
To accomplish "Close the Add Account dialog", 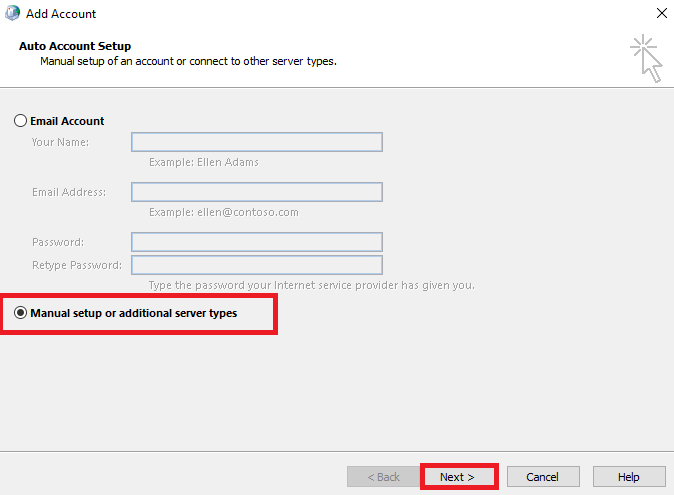I will (660, 14).
